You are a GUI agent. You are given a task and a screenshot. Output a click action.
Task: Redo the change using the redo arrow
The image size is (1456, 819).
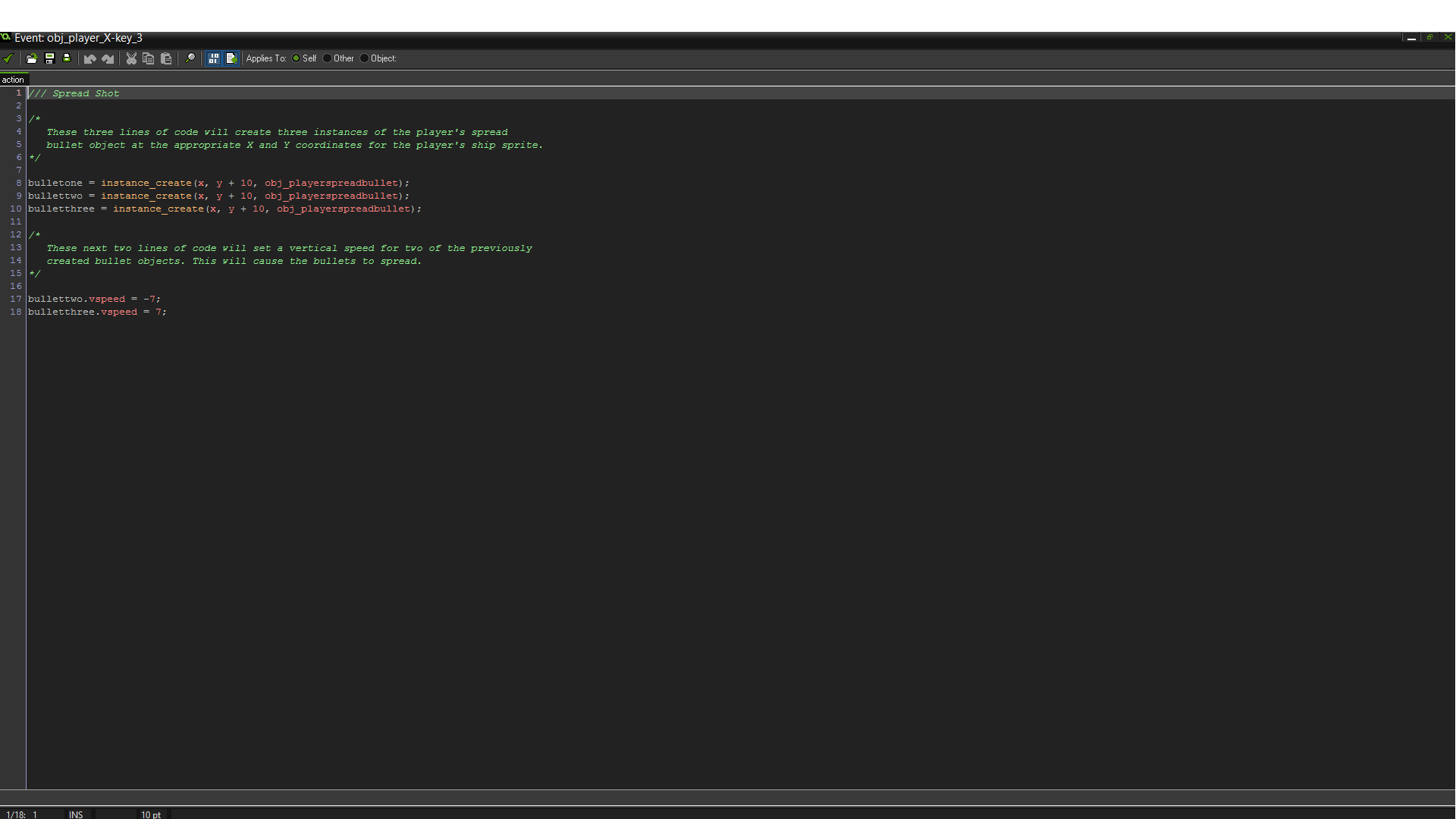tap(107, 58)
